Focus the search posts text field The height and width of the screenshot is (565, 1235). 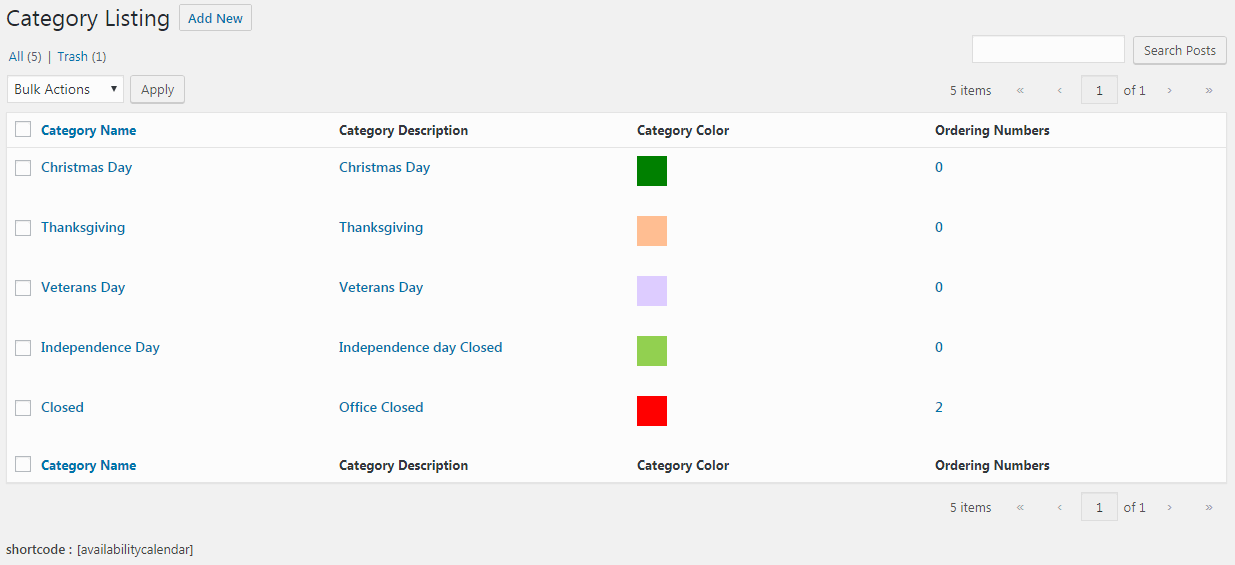tap(1048, 49)
